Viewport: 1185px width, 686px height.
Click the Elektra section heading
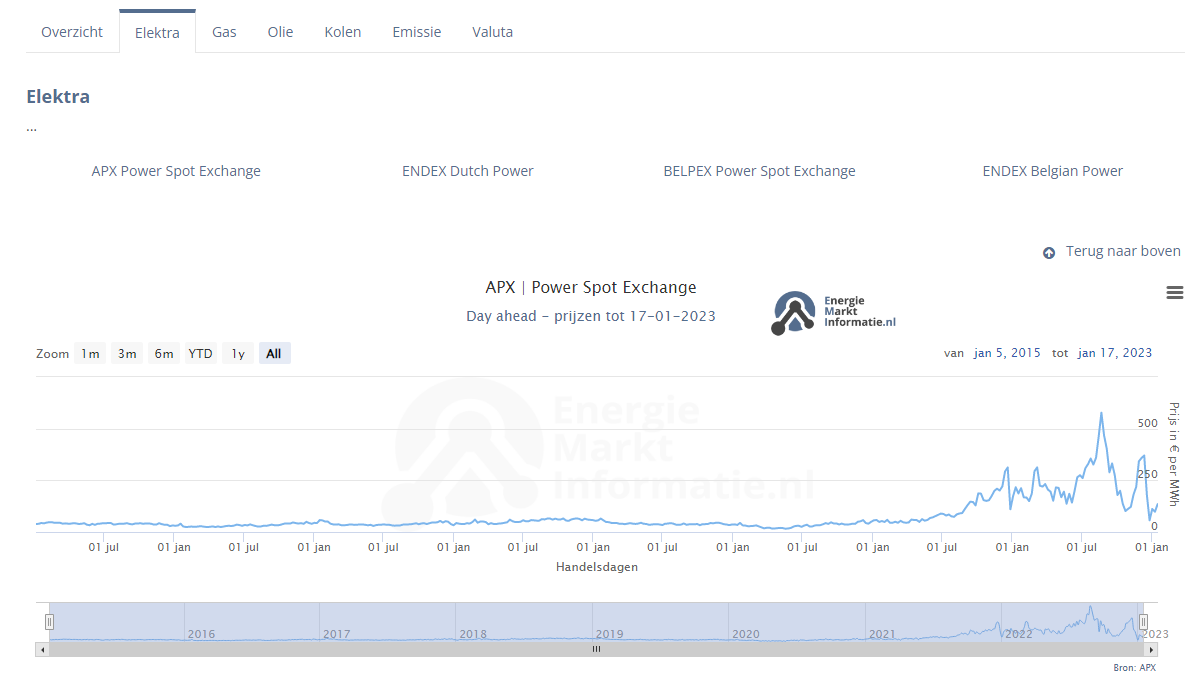(x=58, y=97)
